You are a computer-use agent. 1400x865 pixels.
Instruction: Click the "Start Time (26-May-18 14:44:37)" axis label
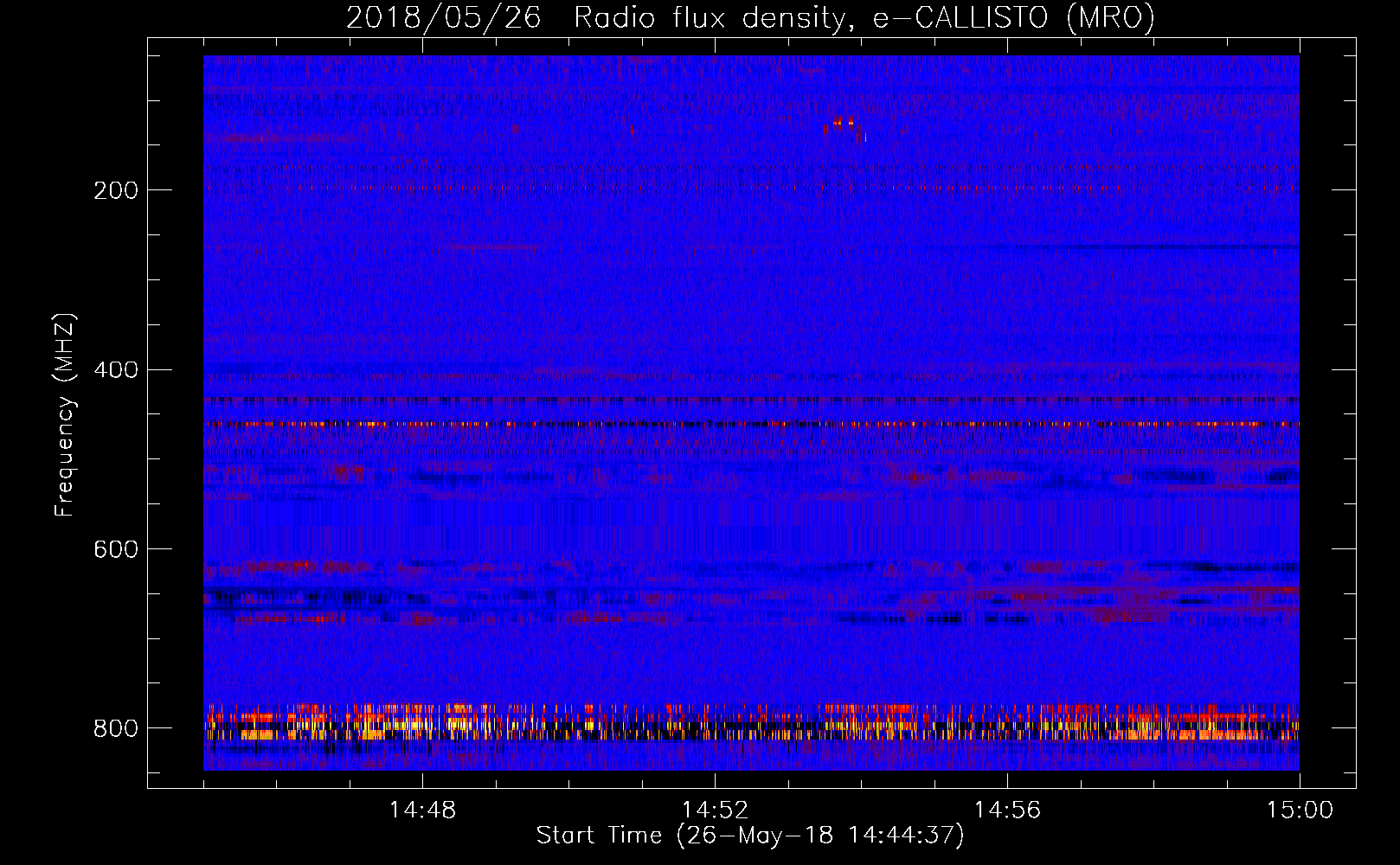(x=750, y=836)
